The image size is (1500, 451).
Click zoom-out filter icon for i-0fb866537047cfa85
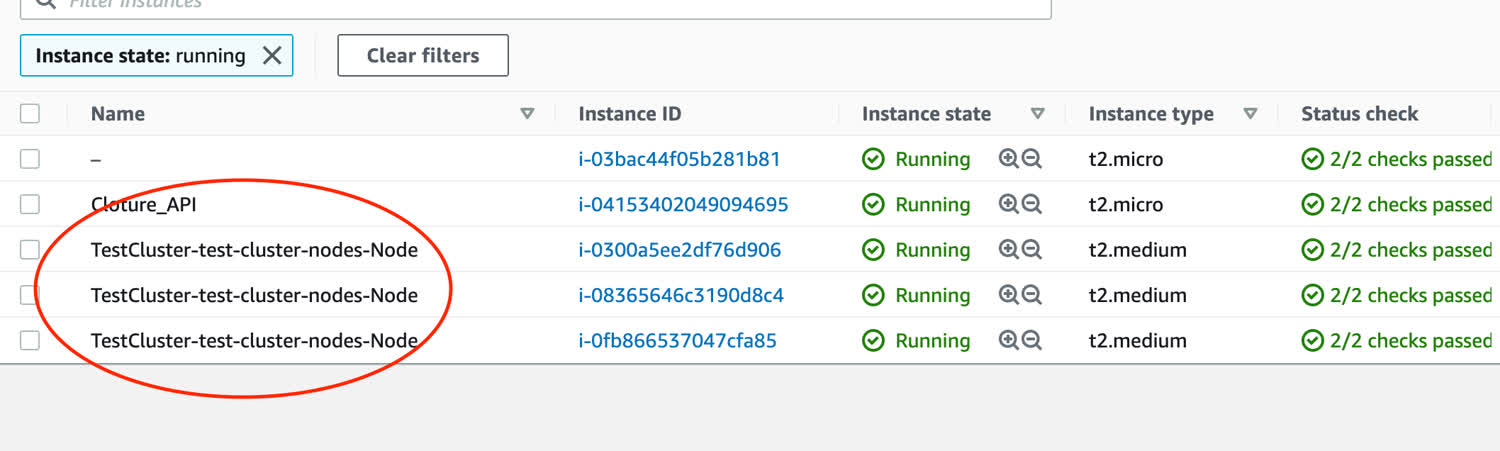pos(1032,340)
